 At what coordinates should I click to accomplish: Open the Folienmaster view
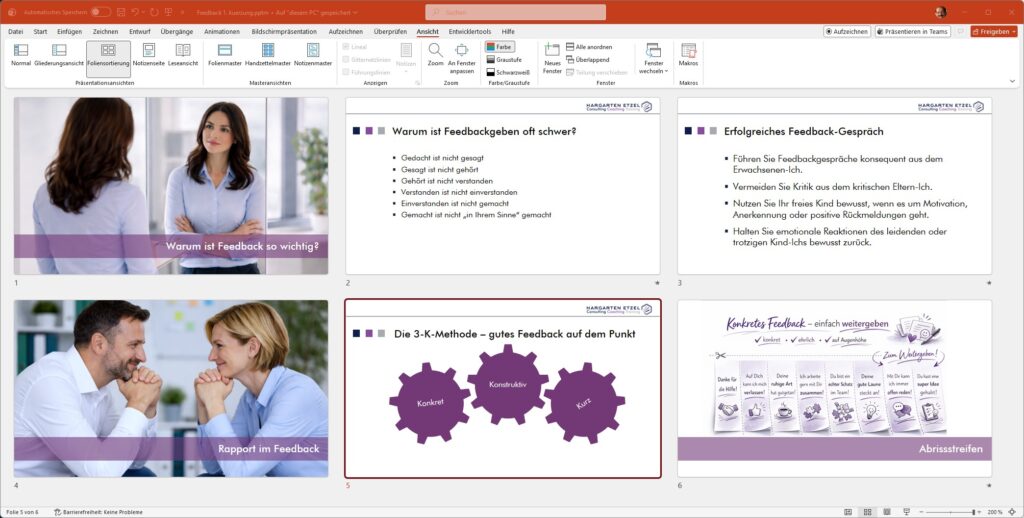click(225, 54)
